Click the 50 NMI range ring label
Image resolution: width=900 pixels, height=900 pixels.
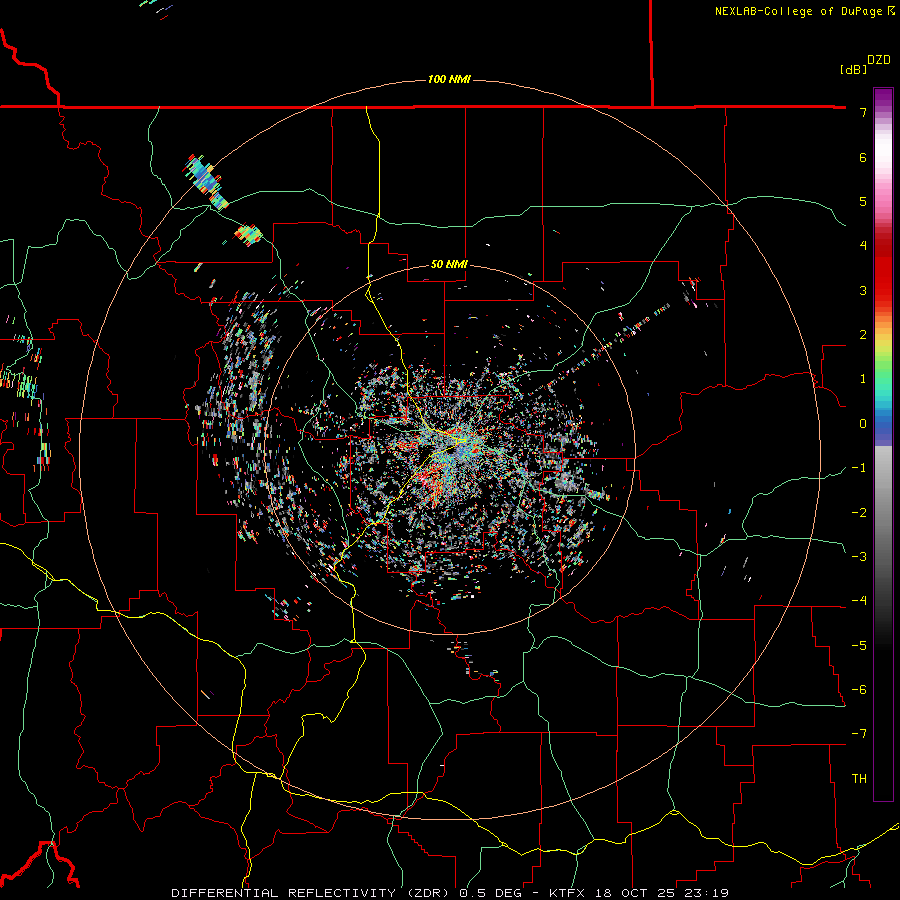[x=449, y=265]
